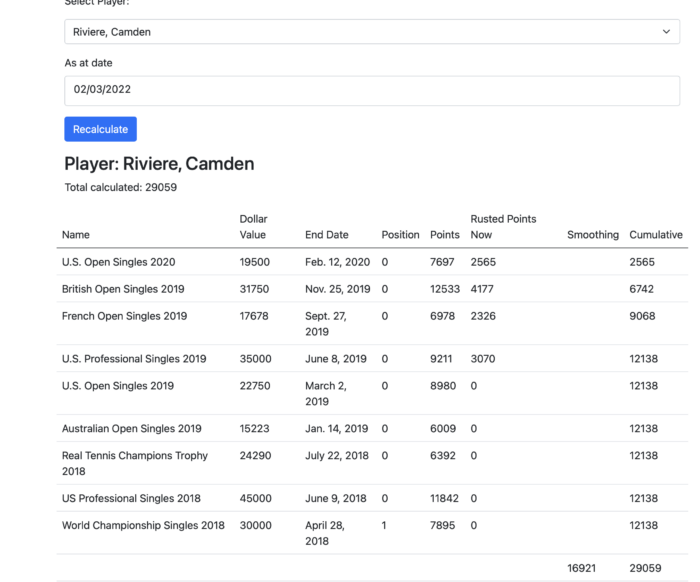Screen dimensions: 700x582
Task: Click the Player: Riviere, Camden heading
Action: click(159, 164)
